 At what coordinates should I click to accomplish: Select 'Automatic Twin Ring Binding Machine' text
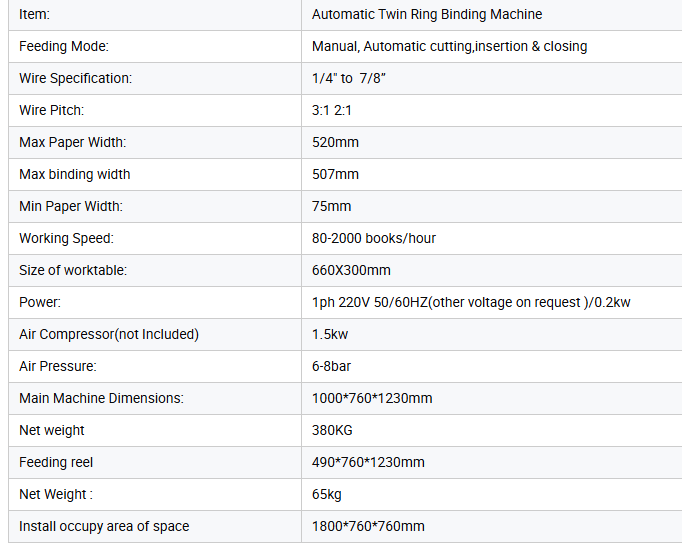[x=427, y=14]
